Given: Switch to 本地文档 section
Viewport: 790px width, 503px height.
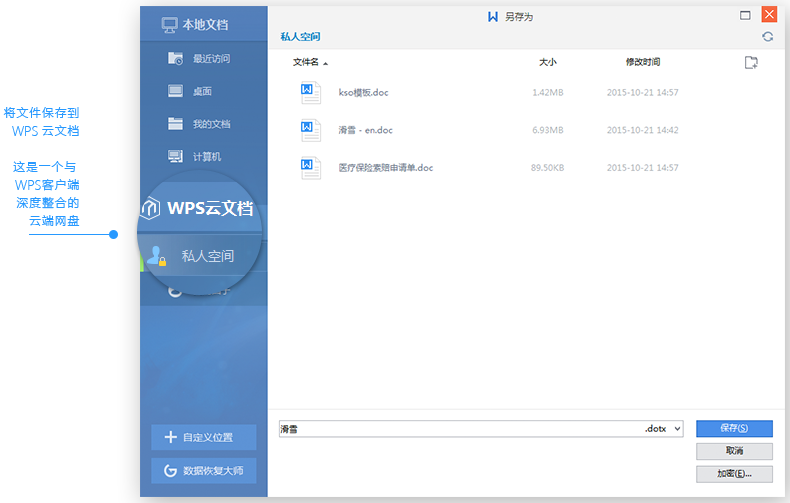Looking at the screenshot, I should coord(204,24).
